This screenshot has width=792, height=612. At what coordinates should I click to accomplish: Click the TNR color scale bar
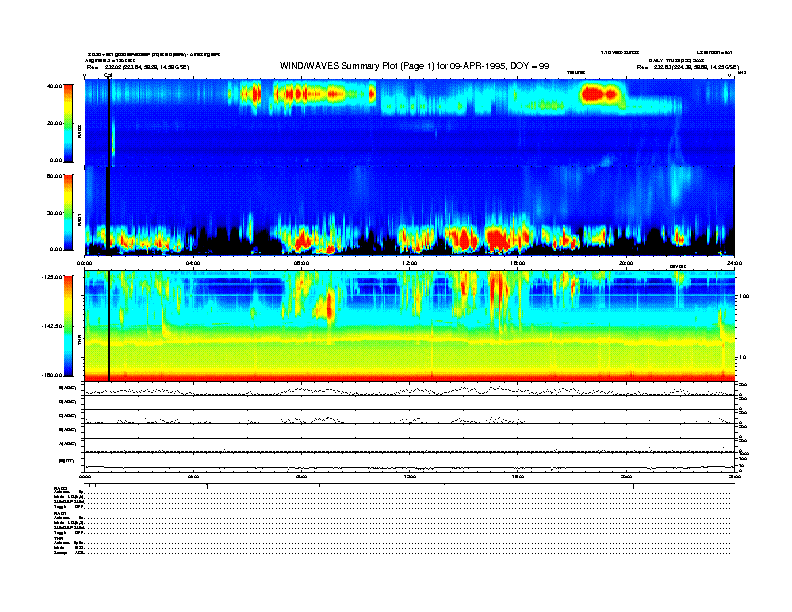pos(68,326)
